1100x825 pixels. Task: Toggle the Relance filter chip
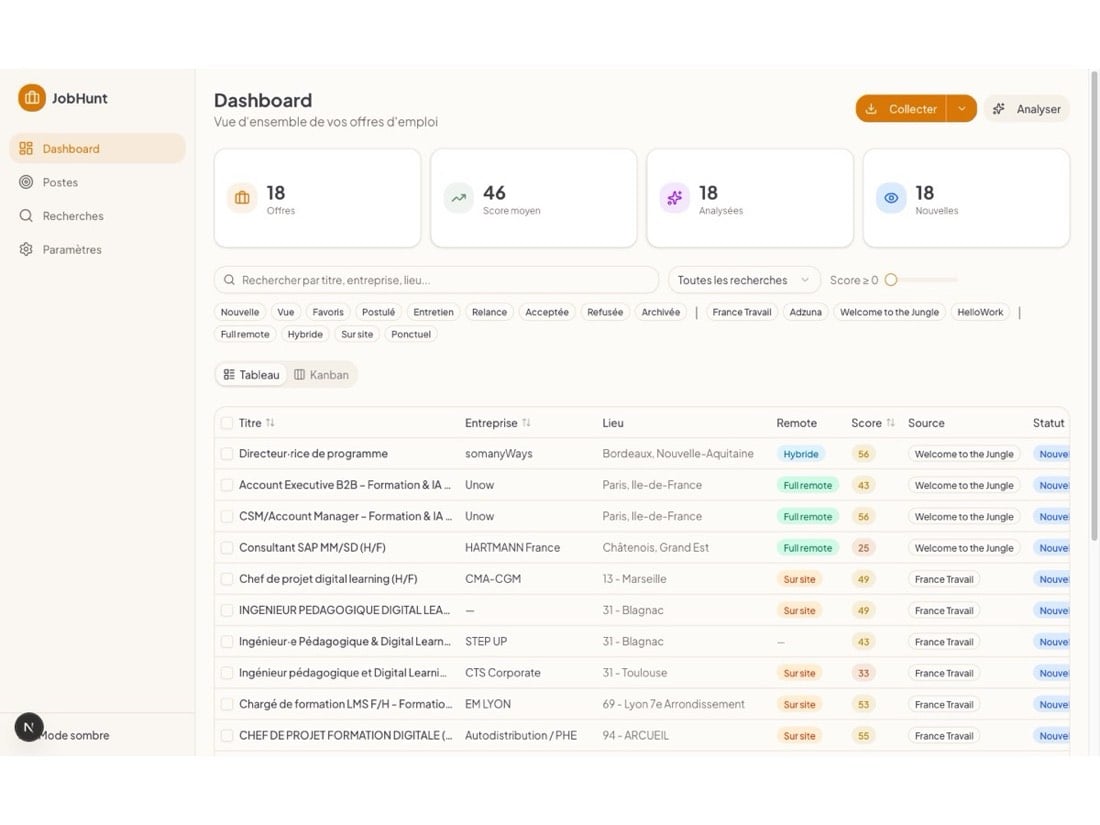[489, 312]
